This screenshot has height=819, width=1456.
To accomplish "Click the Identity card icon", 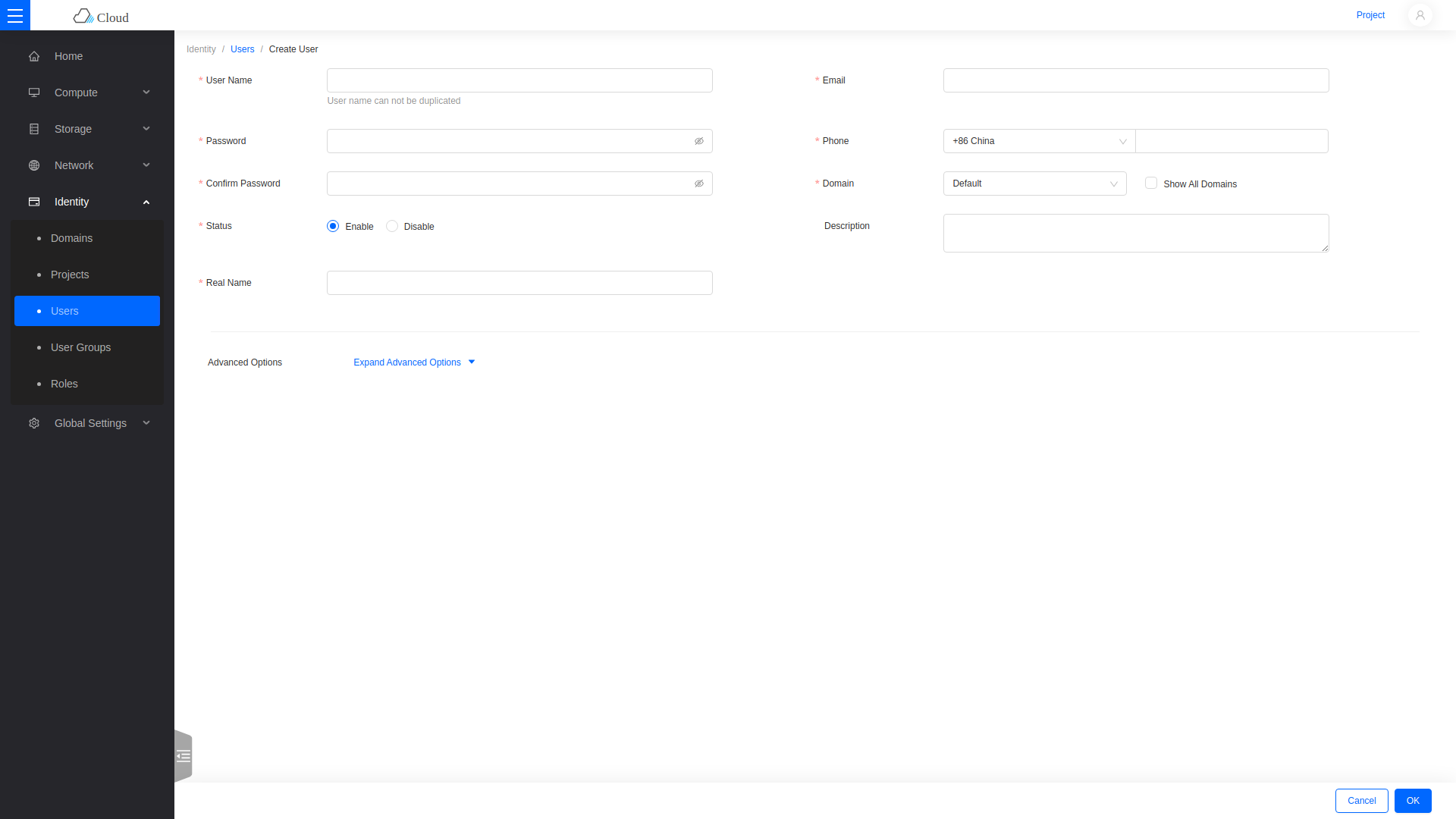I will tap(34, 202).
